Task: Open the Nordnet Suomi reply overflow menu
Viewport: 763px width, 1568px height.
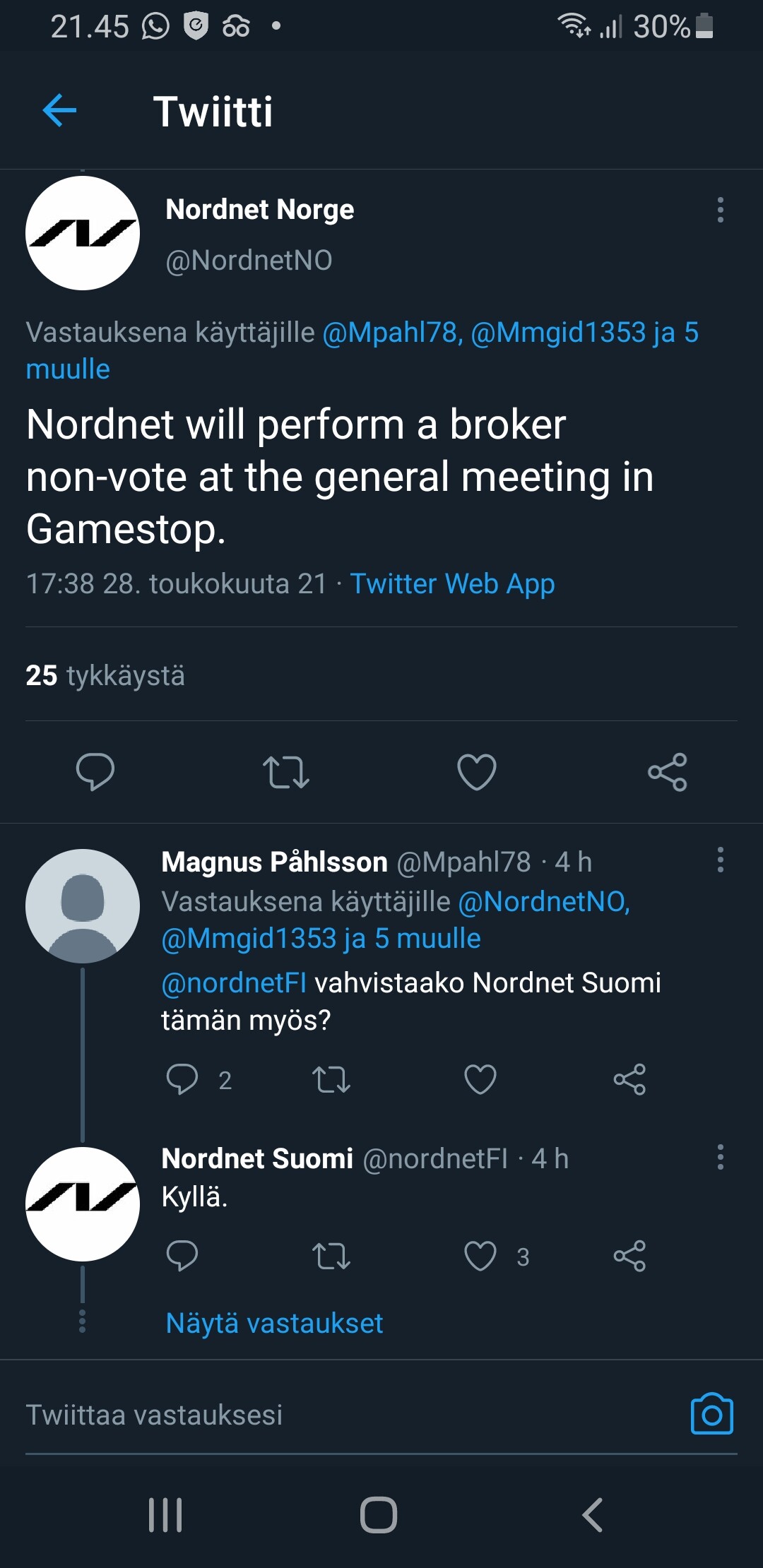Action: [x=720, y=1157]
